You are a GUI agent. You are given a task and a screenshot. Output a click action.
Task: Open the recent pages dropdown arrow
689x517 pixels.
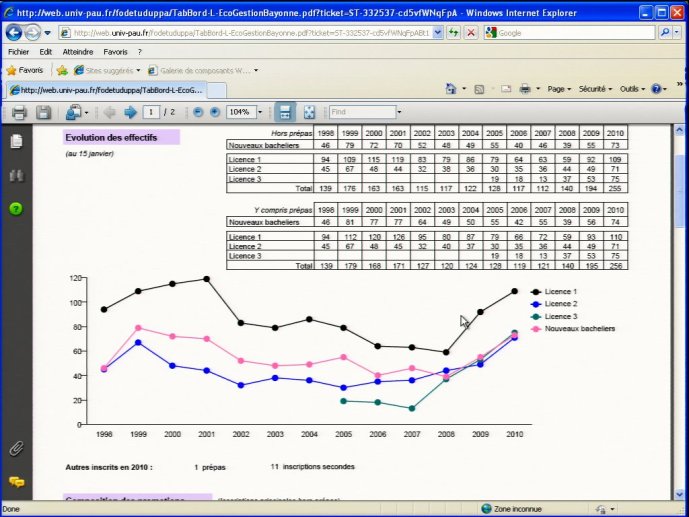pyautogui.click(x=47, y=33)
